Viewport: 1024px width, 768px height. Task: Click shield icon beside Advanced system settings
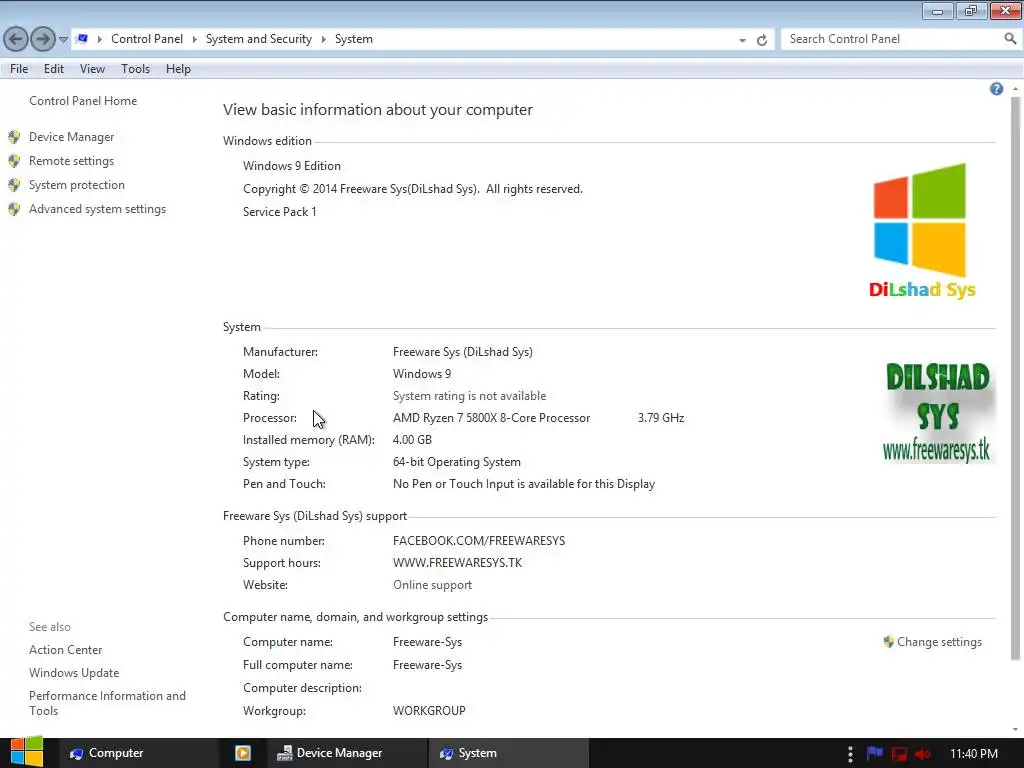[14, 209]
